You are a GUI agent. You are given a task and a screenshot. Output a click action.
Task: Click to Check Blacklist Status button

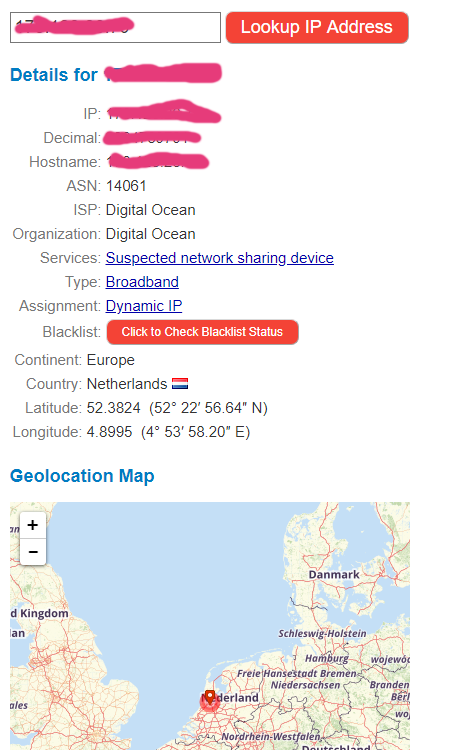pyautogui.click(x=203, y=332)
